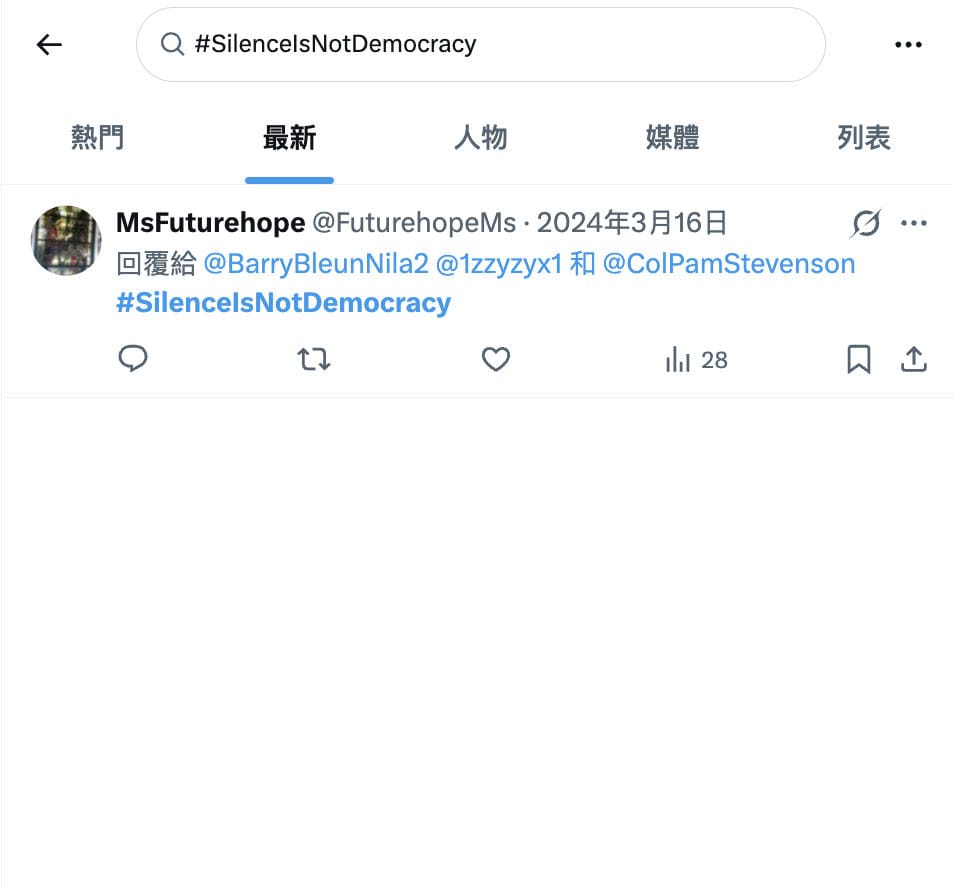Switch to the 熱門 tab
Image resolution: width=954 pixels, height=888 pixels.
tap(97, 138)
